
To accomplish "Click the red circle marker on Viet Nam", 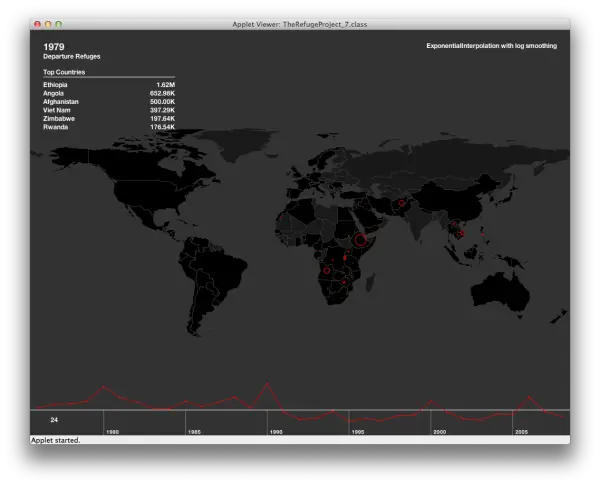I will 461,233.
